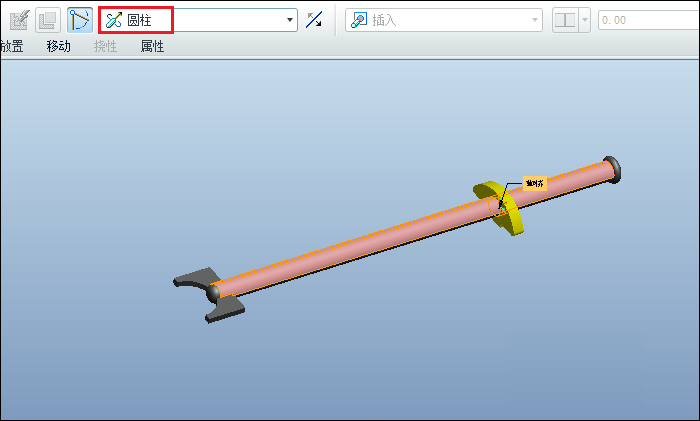Open the 移动 panel tab
This screenshot has height=421, width=700.
click(x=58, y=46)
